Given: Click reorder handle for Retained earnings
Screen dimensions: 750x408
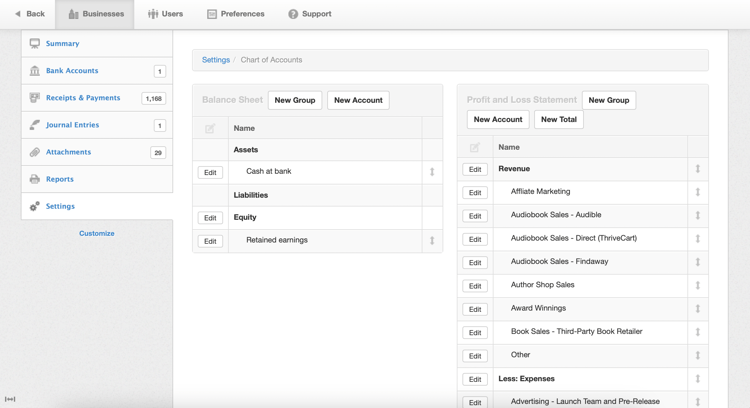Looking at the screenshot, I should (432, 241).
